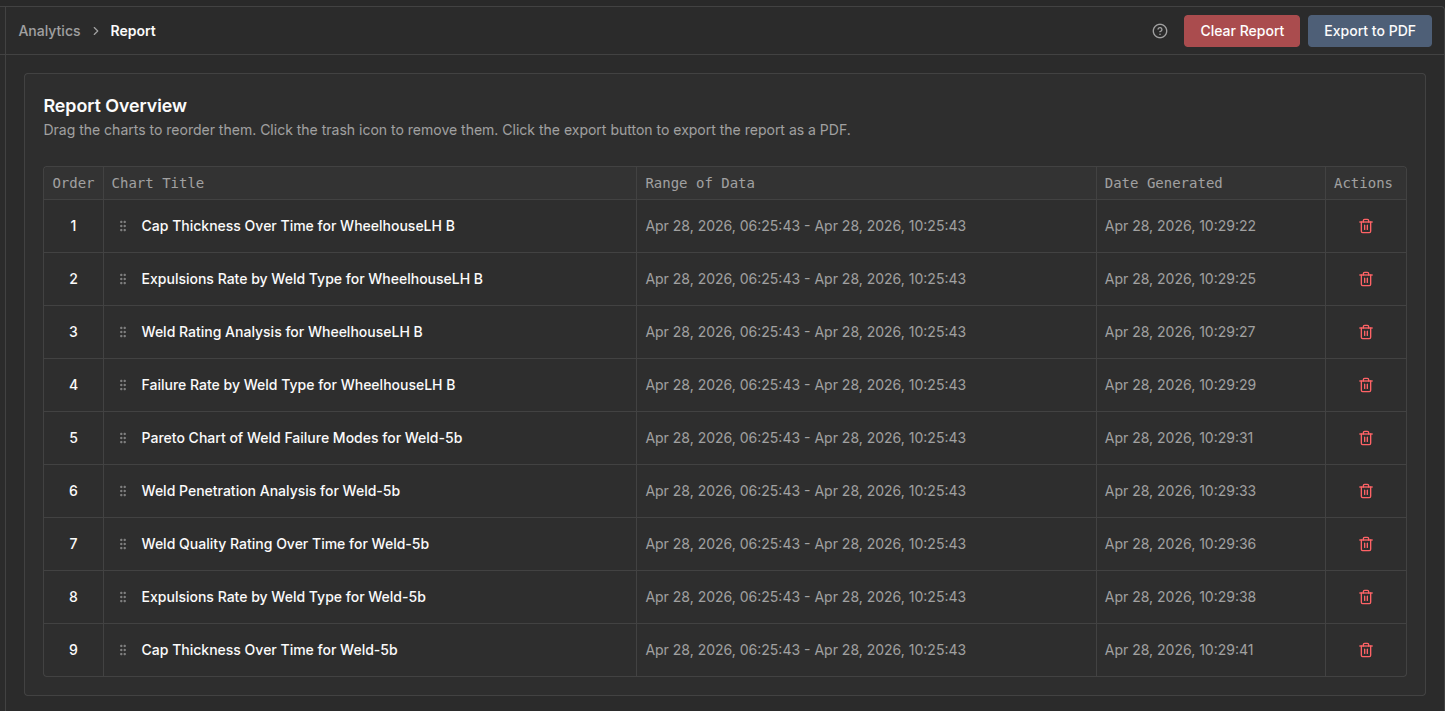Click order number 7 cell

(73, 544)
